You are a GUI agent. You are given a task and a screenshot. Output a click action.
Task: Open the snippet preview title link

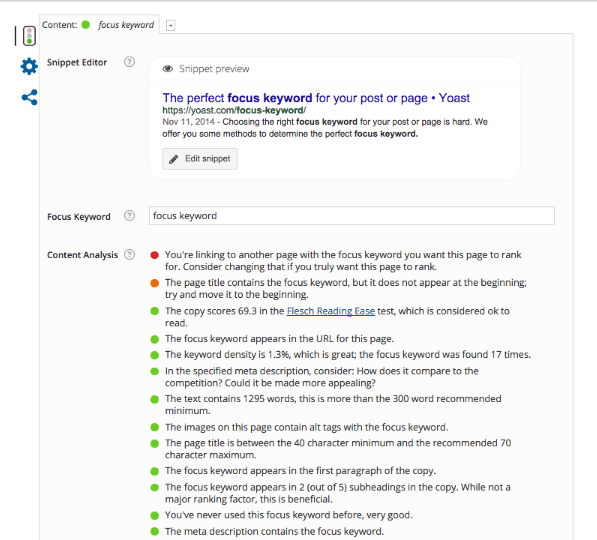point(316,98)
